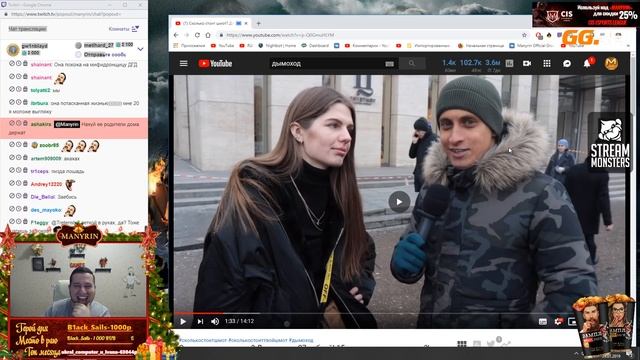Ban user shainant on the first message
The height and width of the screenshot is (360, 640).
(11, 64)
